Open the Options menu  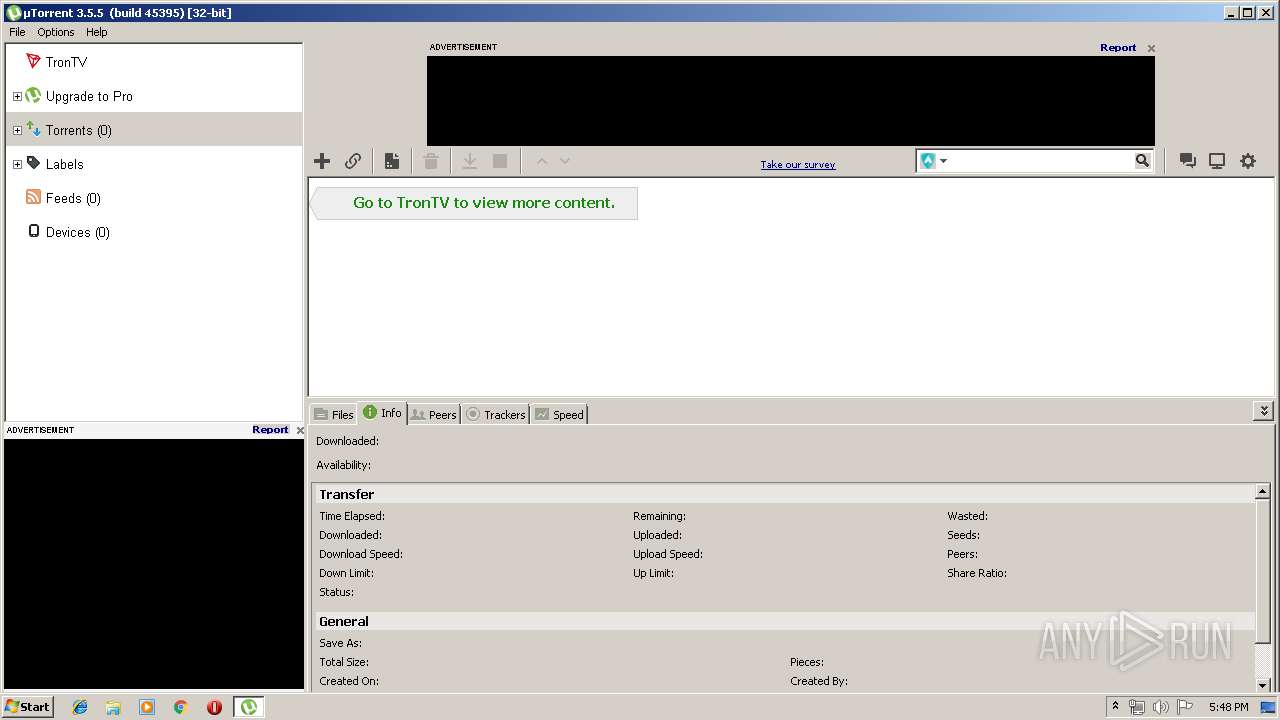click(56, 32)
